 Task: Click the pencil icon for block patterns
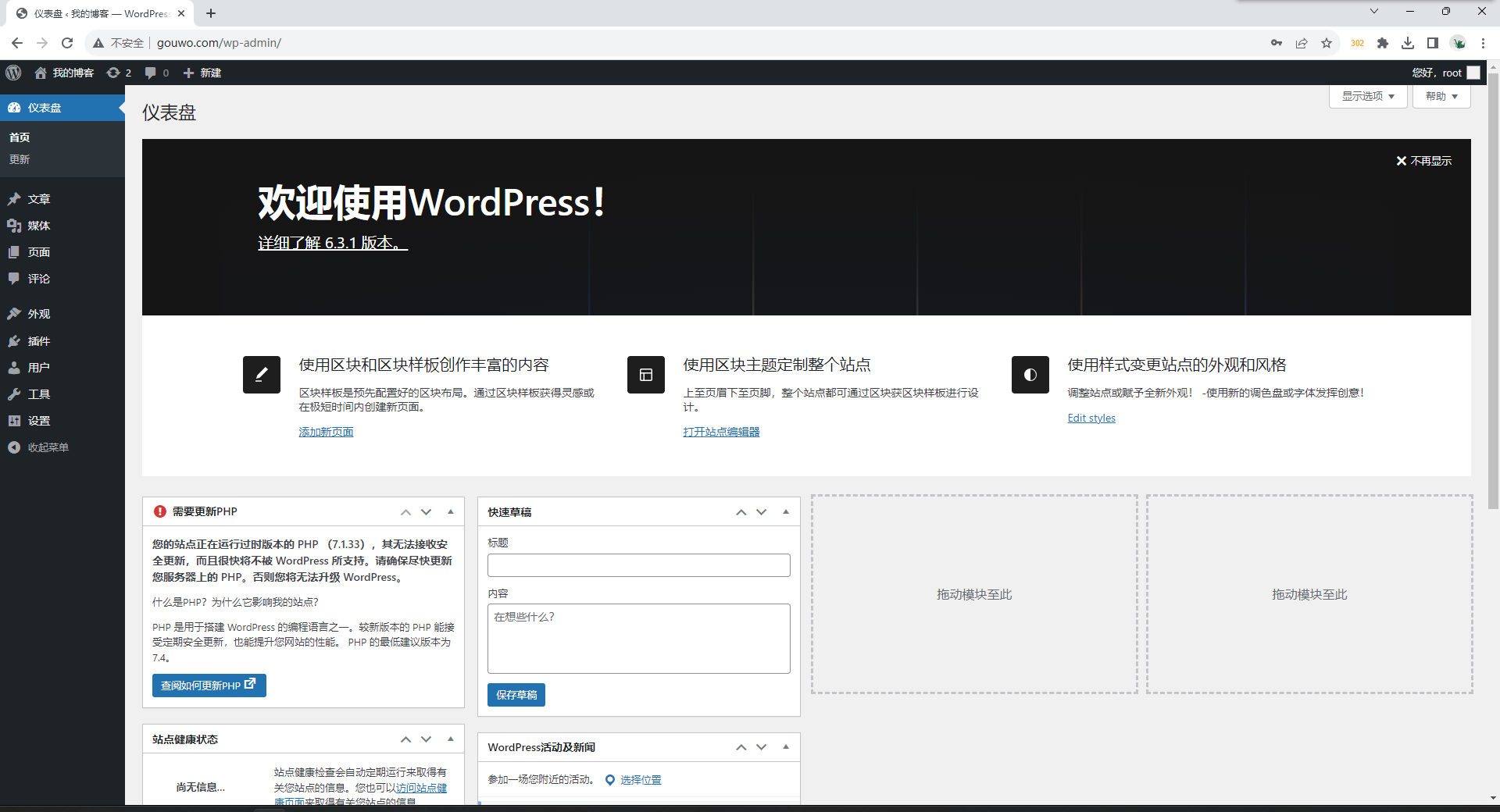pyautogui.click(x=262, y=375)
